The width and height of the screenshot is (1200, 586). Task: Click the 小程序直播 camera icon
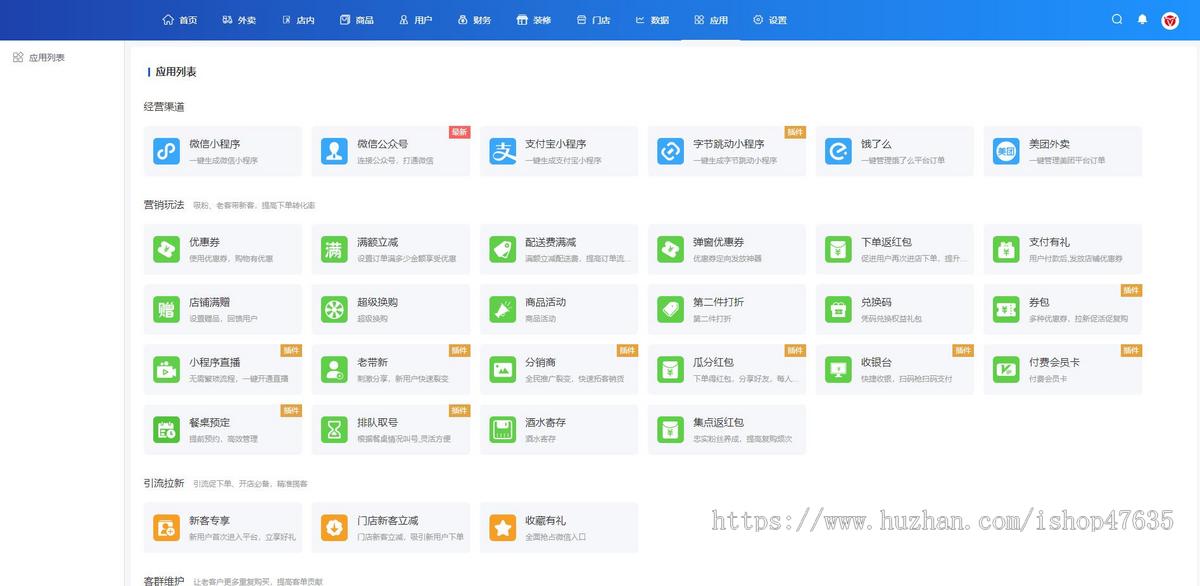coord(166,369)
